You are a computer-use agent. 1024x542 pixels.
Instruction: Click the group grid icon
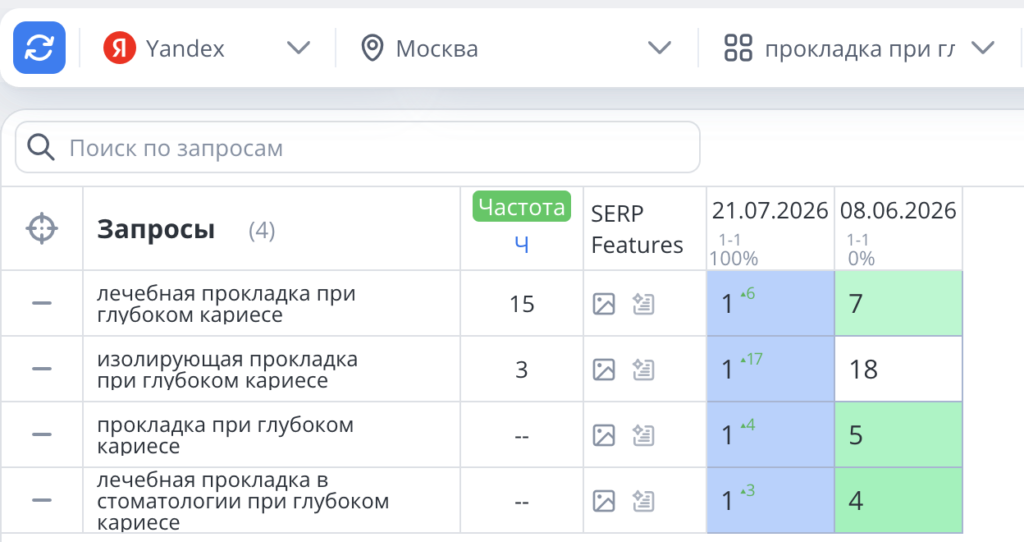(x=739, y=48)
